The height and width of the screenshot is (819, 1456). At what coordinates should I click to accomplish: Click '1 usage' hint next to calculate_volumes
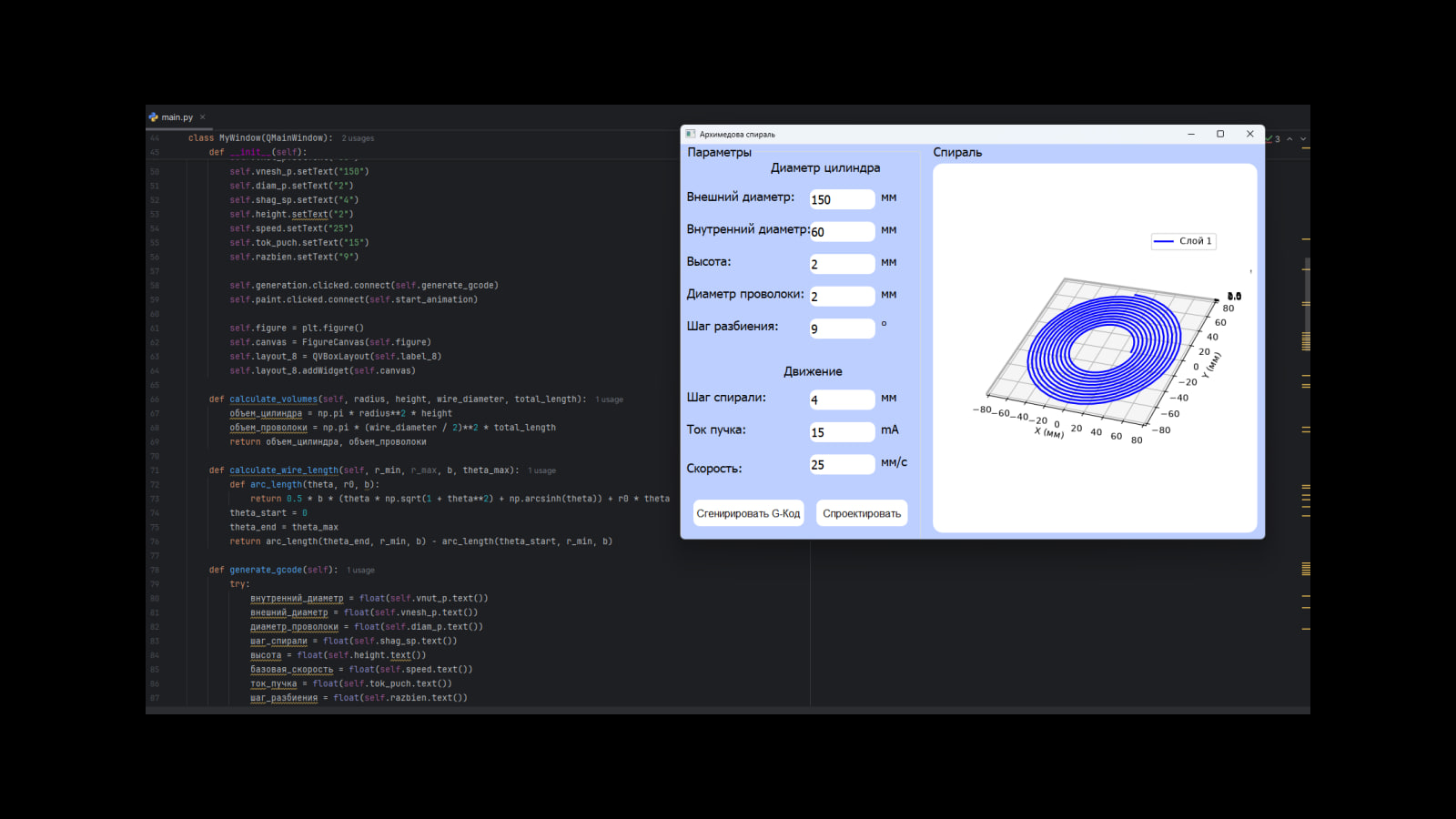(x=610, y=399)
